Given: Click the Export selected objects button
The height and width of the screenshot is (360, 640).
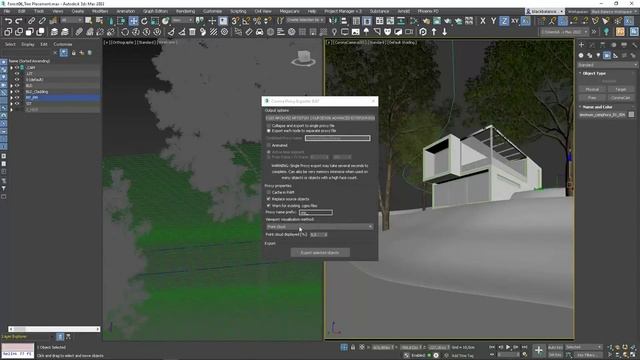Looking at the screenshot, I should pos(320,253).
